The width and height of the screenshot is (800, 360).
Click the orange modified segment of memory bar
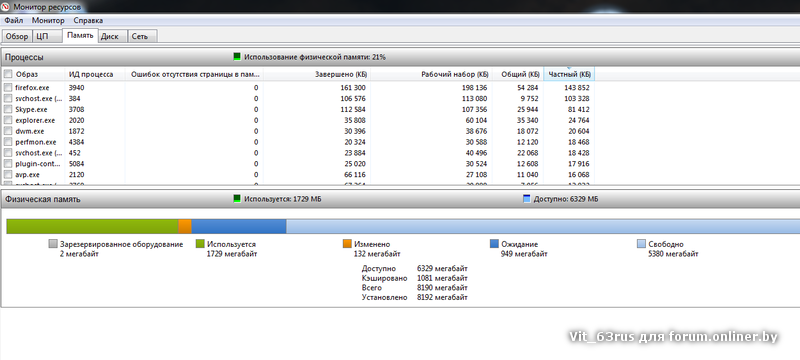pos(185,226)
